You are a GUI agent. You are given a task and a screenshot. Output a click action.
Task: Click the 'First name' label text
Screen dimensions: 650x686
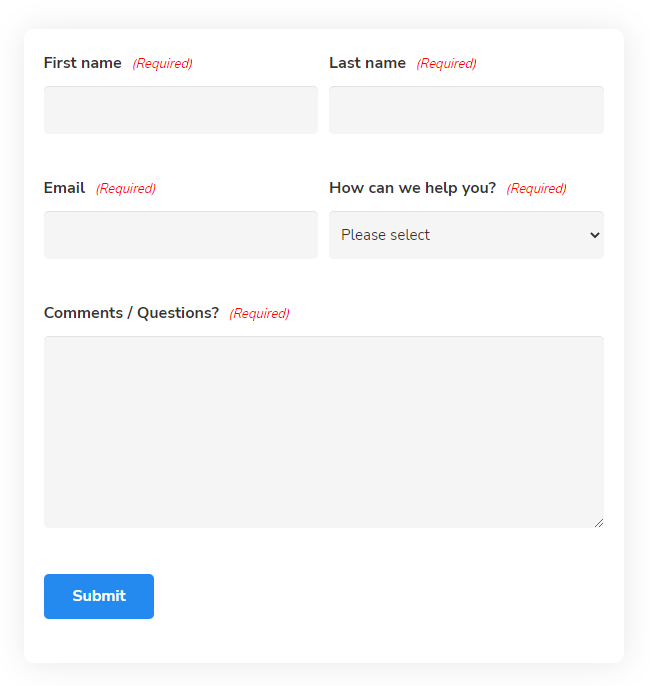click(x=83, y=63)
